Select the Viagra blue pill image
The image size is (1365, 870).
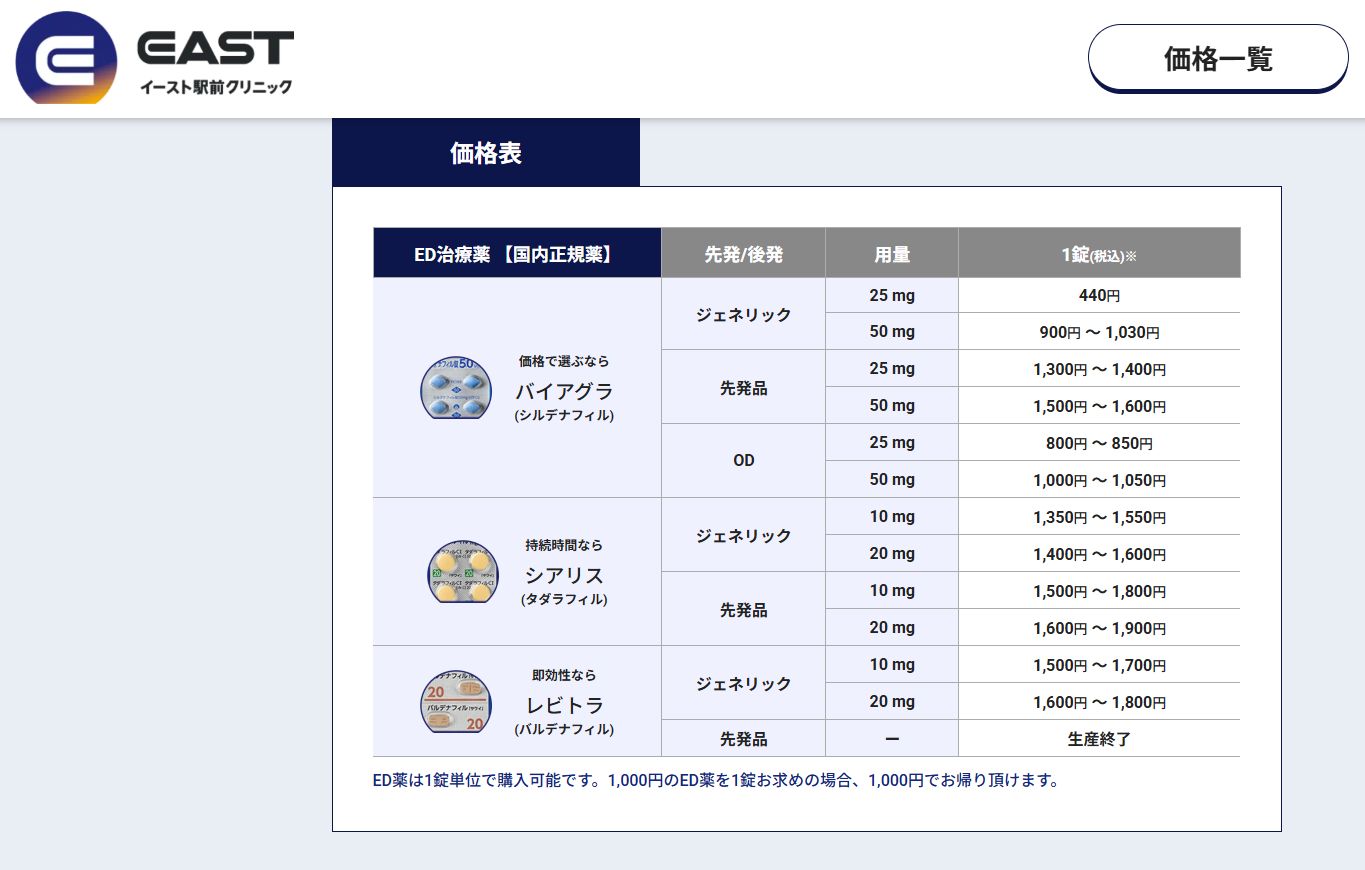456,389
